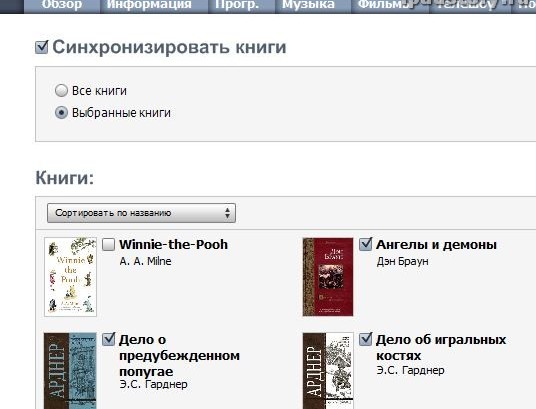Select the Выбранные книги radio button
Screen dimensions: 536x409
pyautogui.click(x=62, y=113)
